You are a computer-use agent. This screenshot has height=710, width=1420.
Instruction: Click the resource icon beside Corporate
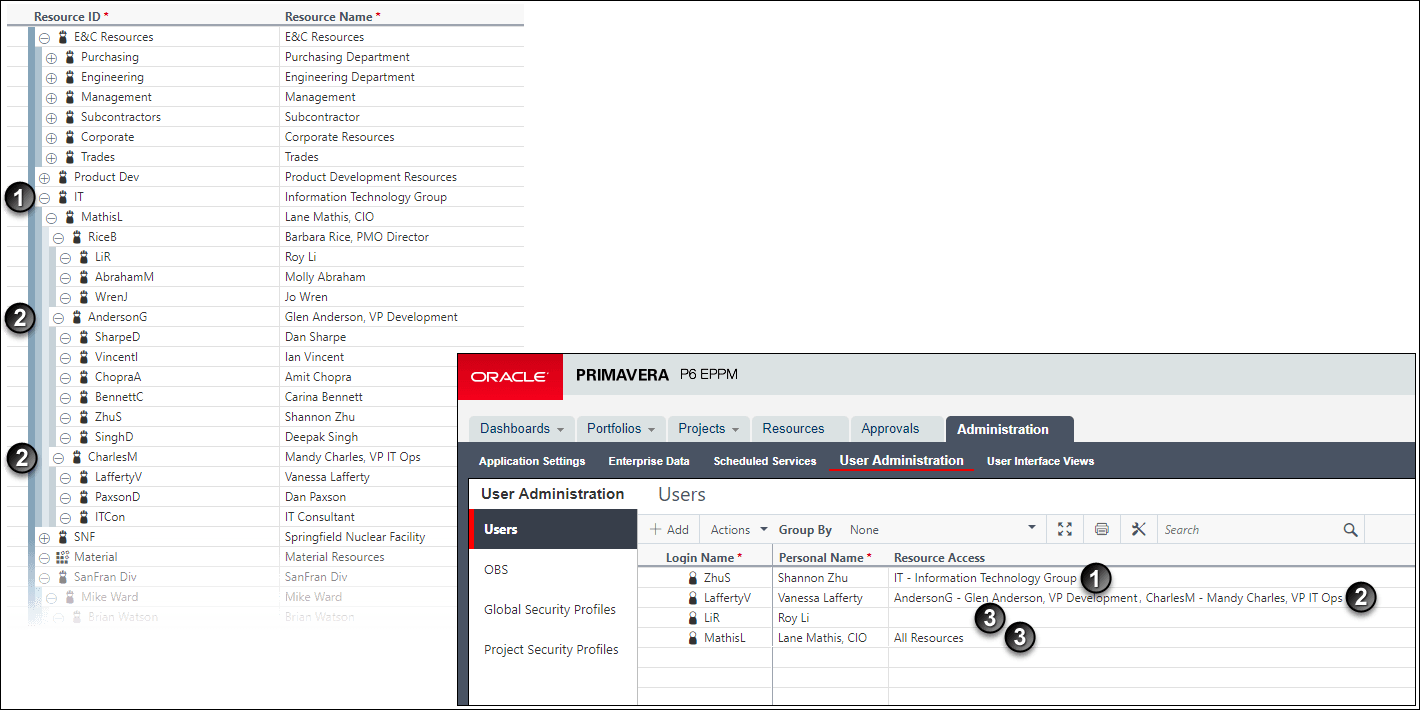pos(70,137)
